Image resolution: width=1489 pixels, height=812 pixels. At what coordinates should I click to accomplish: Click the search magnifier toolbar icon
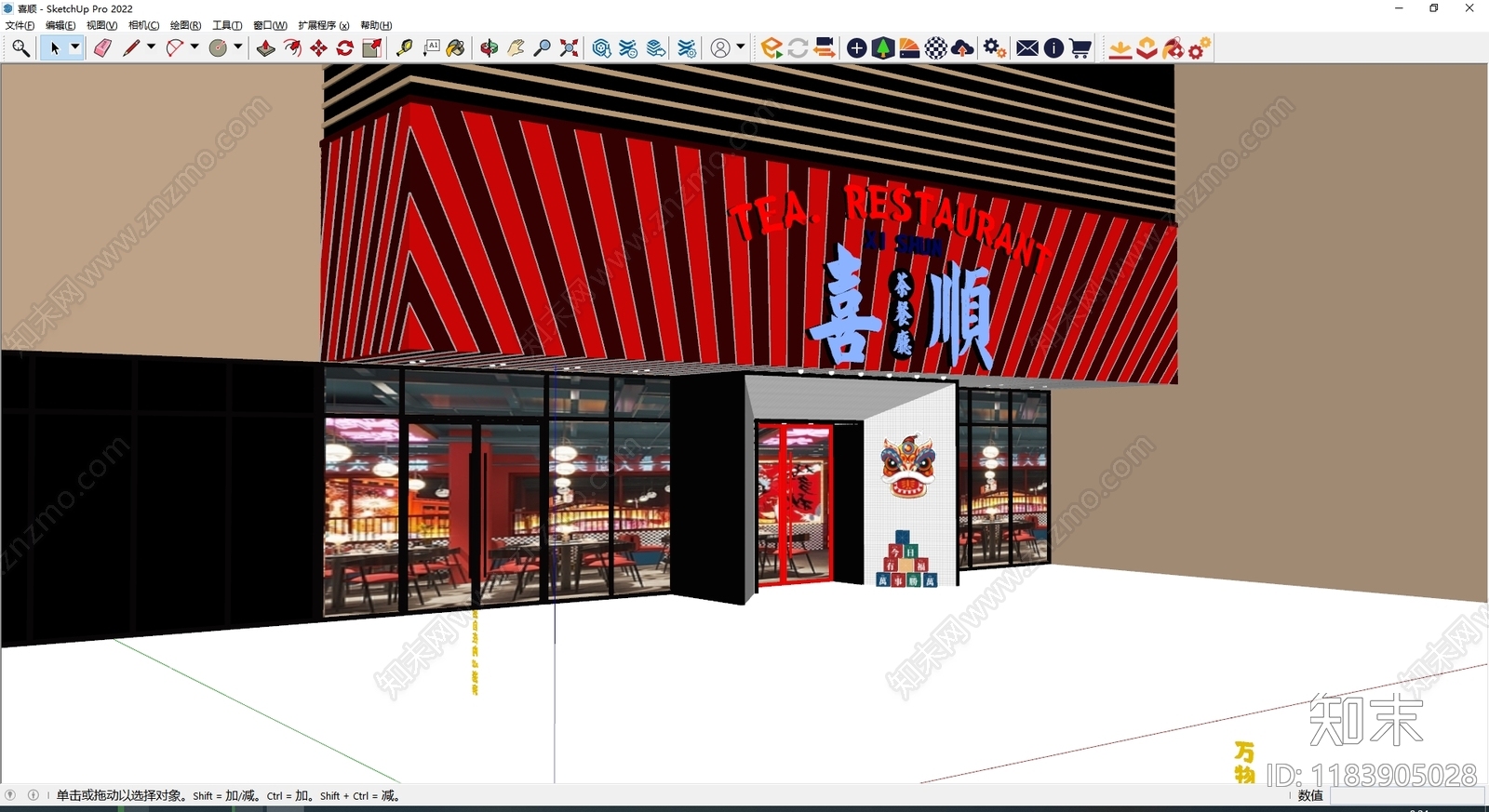[20, 48]
